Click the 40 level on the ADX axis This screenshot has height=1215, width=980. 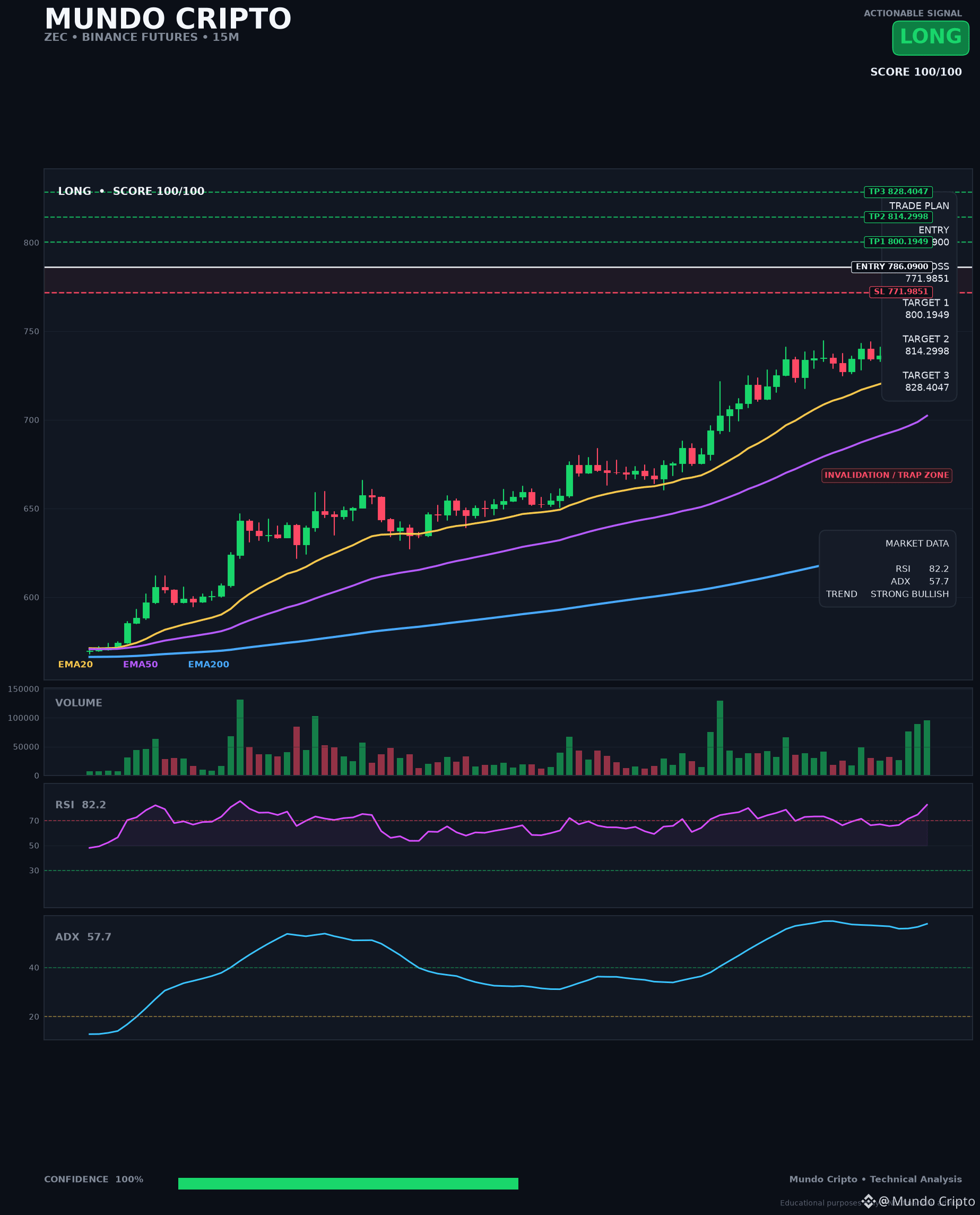tap(34, 968)
